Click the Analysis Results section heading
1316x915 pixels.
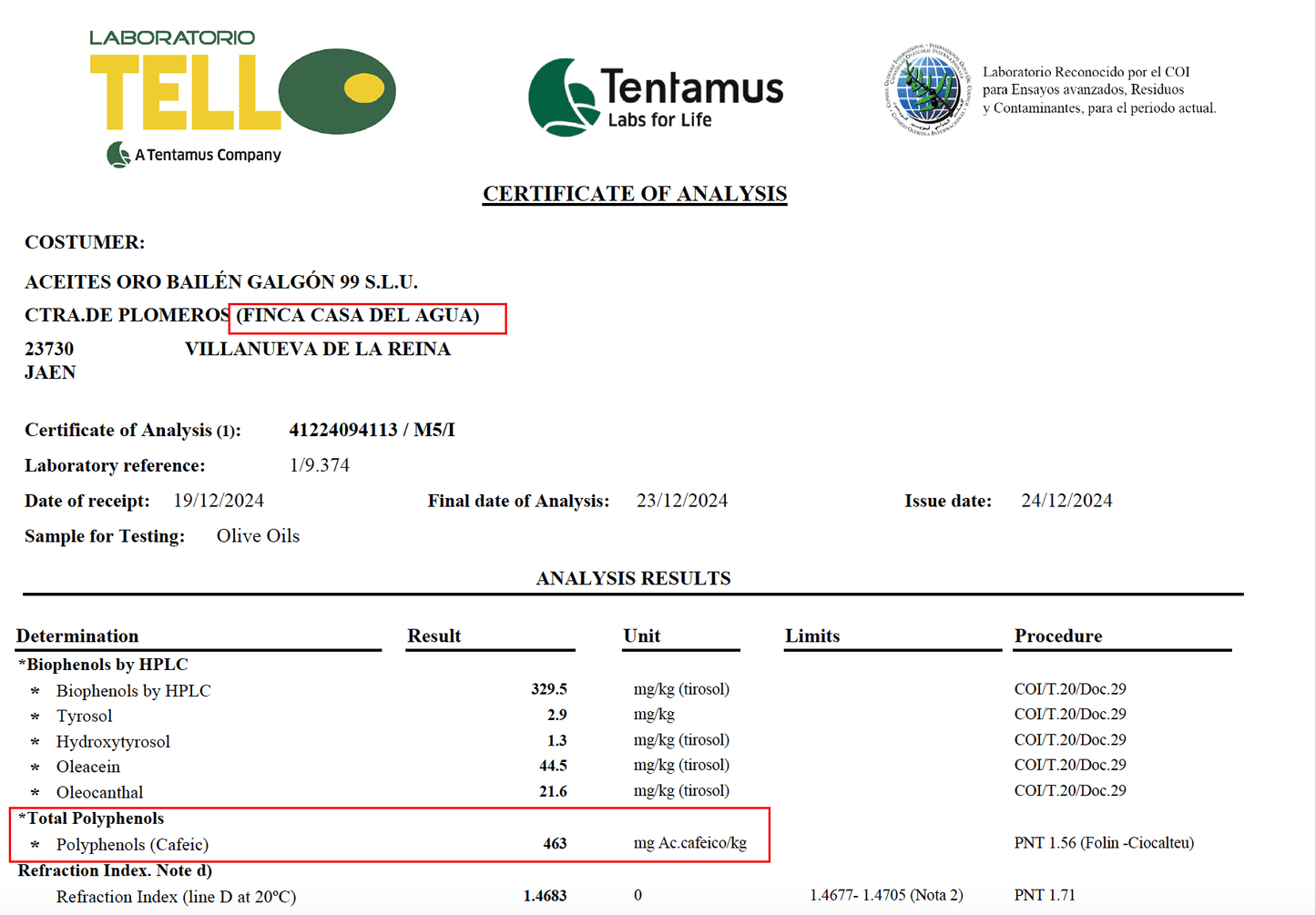click(x=633, y=578)
